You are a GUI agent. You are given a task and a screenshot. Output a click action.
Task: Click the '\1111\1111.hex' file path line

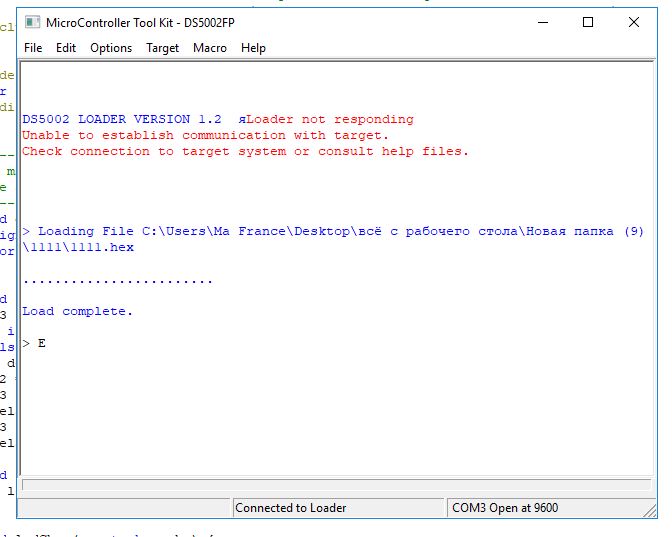pyautogui.click(x=78, y=247)
